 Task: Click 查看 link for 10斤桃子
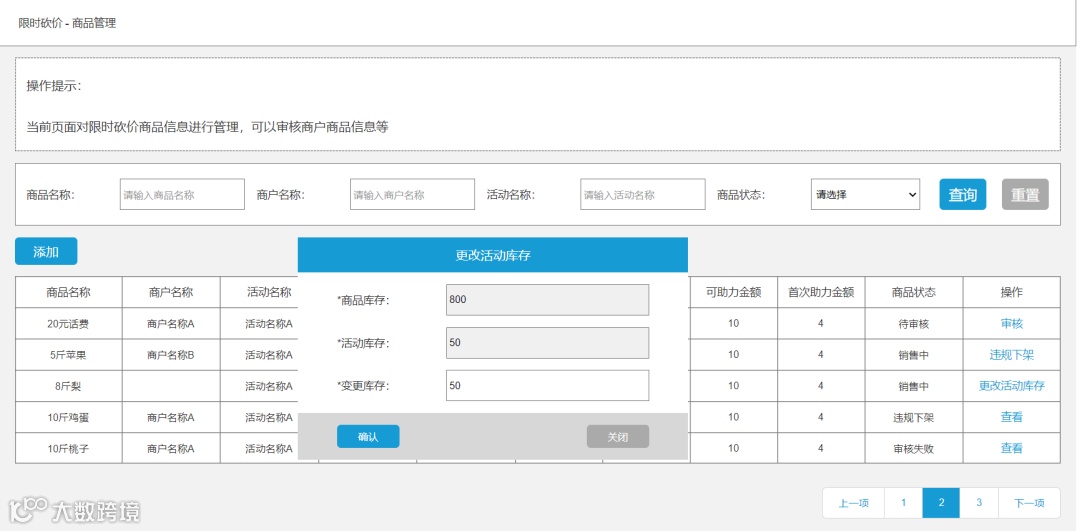click(x=1011, y=448)
